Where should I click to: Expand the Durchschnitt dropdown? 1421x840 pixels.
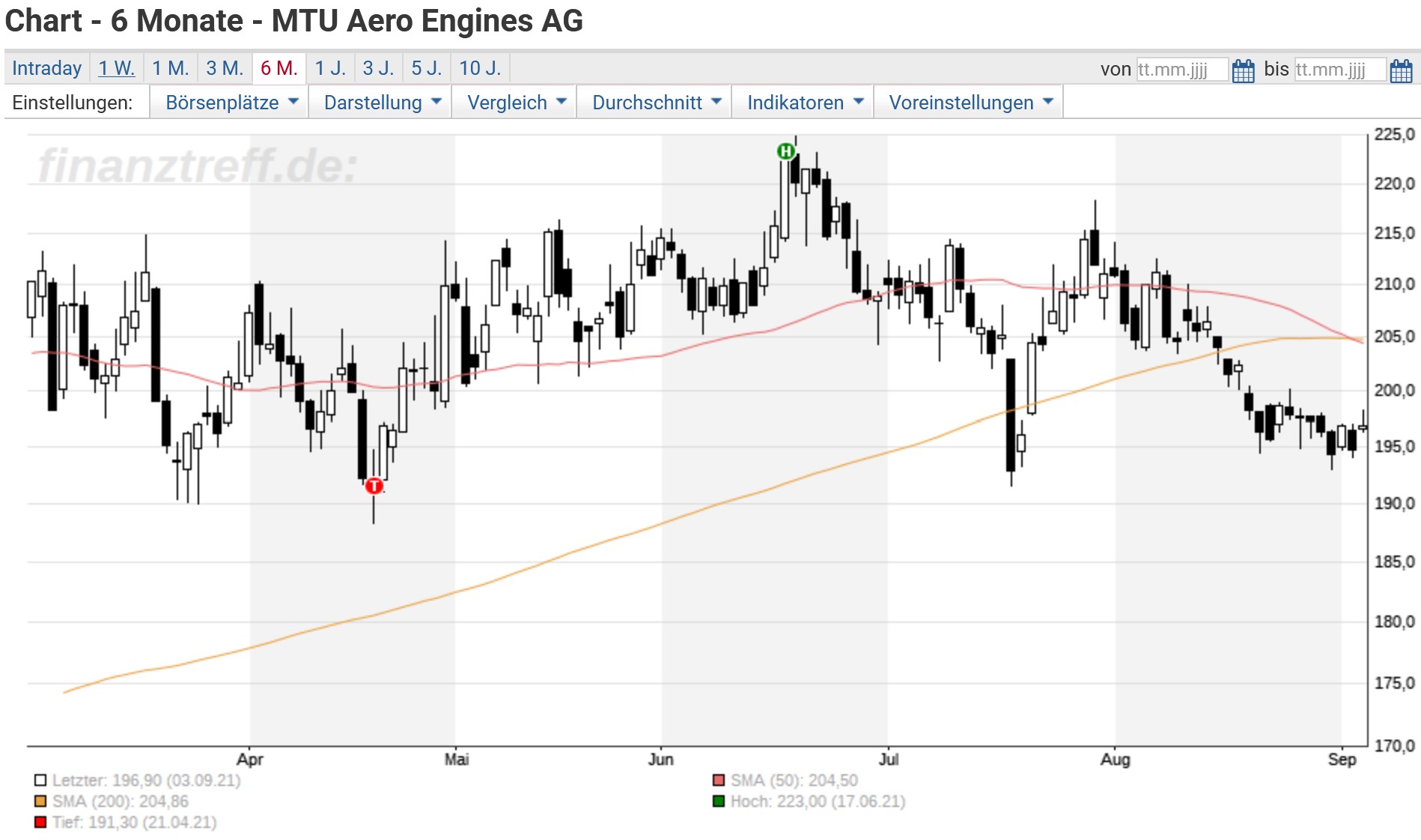654,103
